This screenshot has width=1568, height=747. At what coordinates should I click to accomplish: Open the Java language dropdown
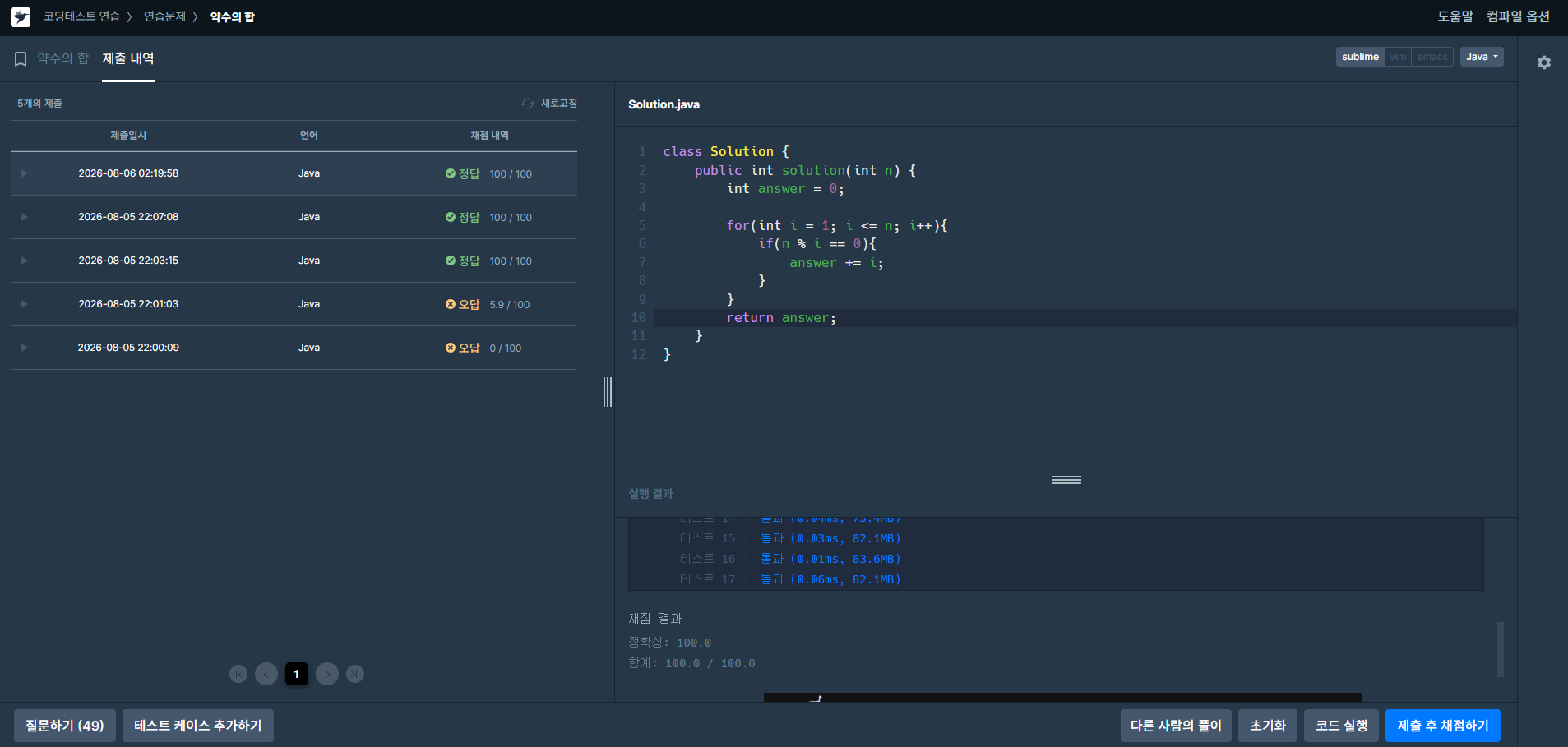(x=1482, y=57)
